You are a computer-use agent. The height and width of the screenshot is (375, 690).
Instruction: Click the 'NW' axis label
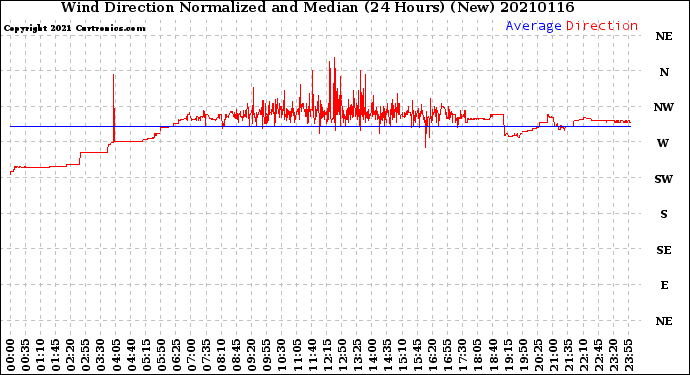[664, 107]
